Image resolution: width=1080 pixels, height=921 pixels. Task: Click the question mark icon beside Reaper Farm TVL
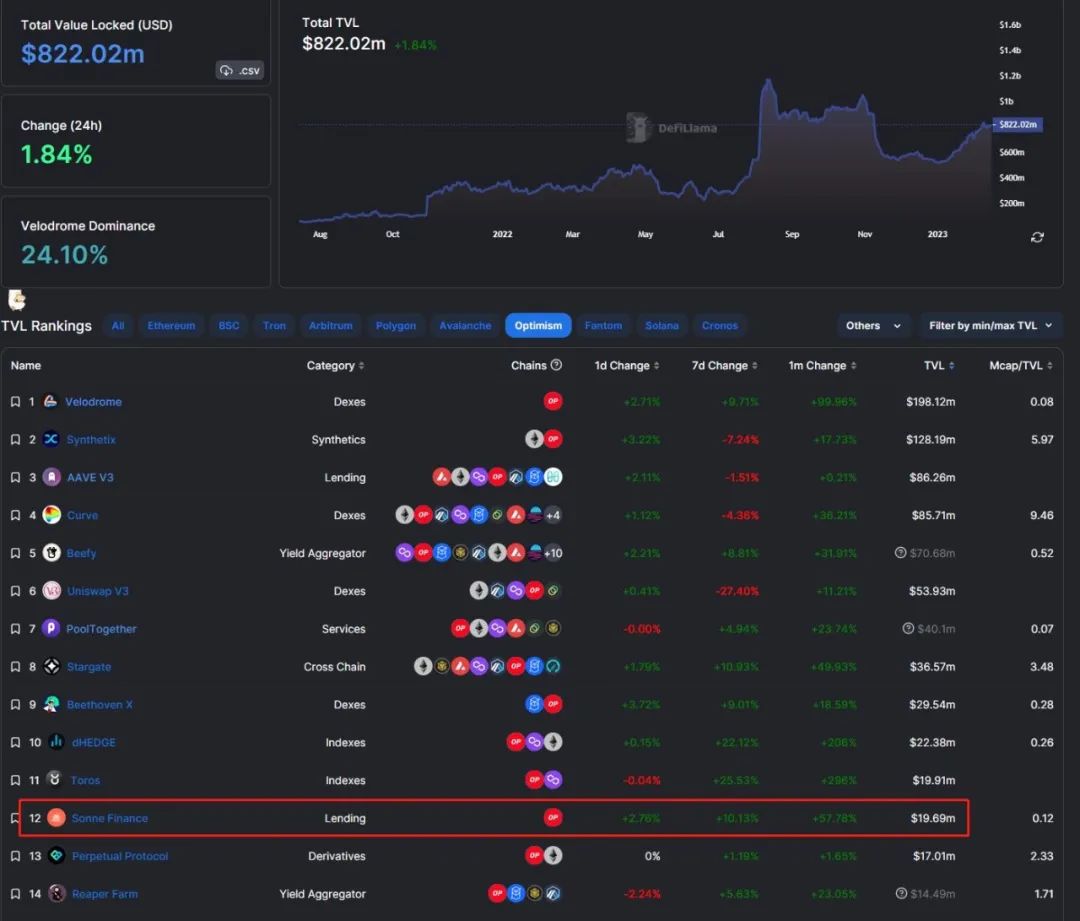901,893
